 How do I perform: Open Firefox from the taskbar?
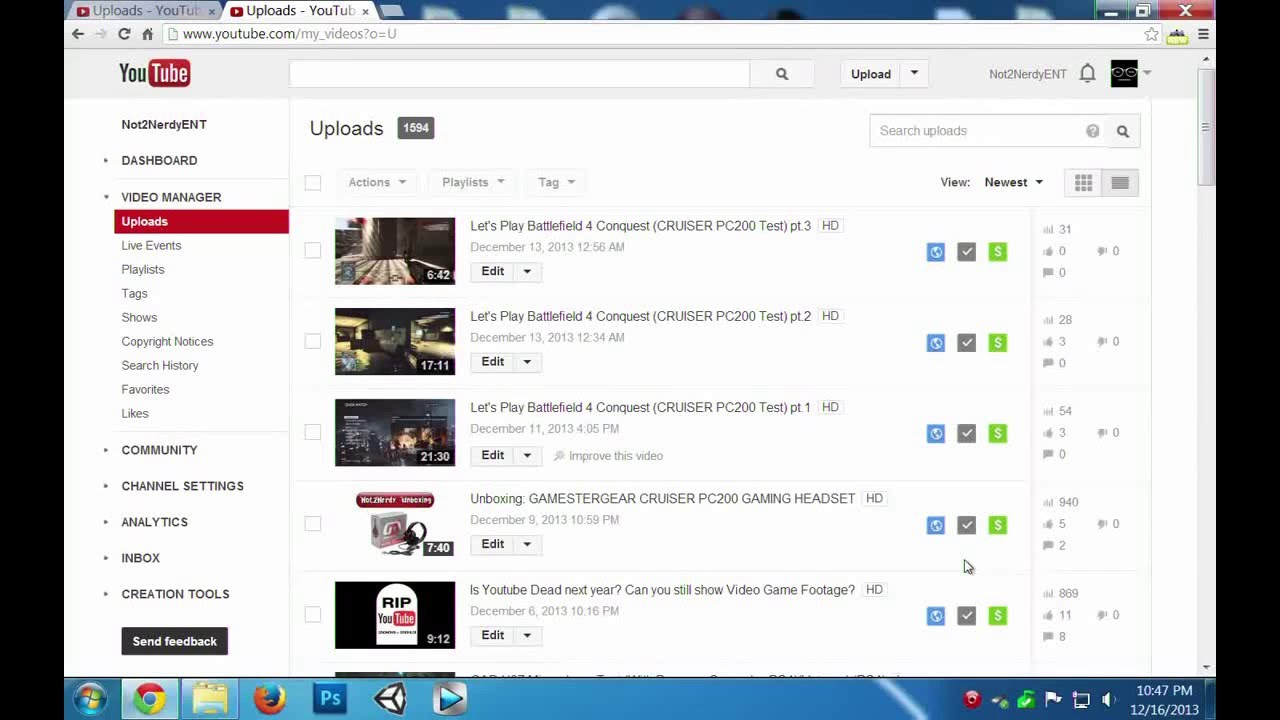(x=270, y=698)
